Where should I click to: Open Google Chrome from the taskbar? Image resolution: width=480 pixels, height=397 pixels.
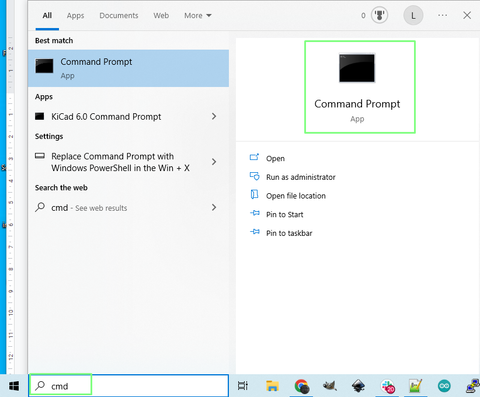[302, 386]
